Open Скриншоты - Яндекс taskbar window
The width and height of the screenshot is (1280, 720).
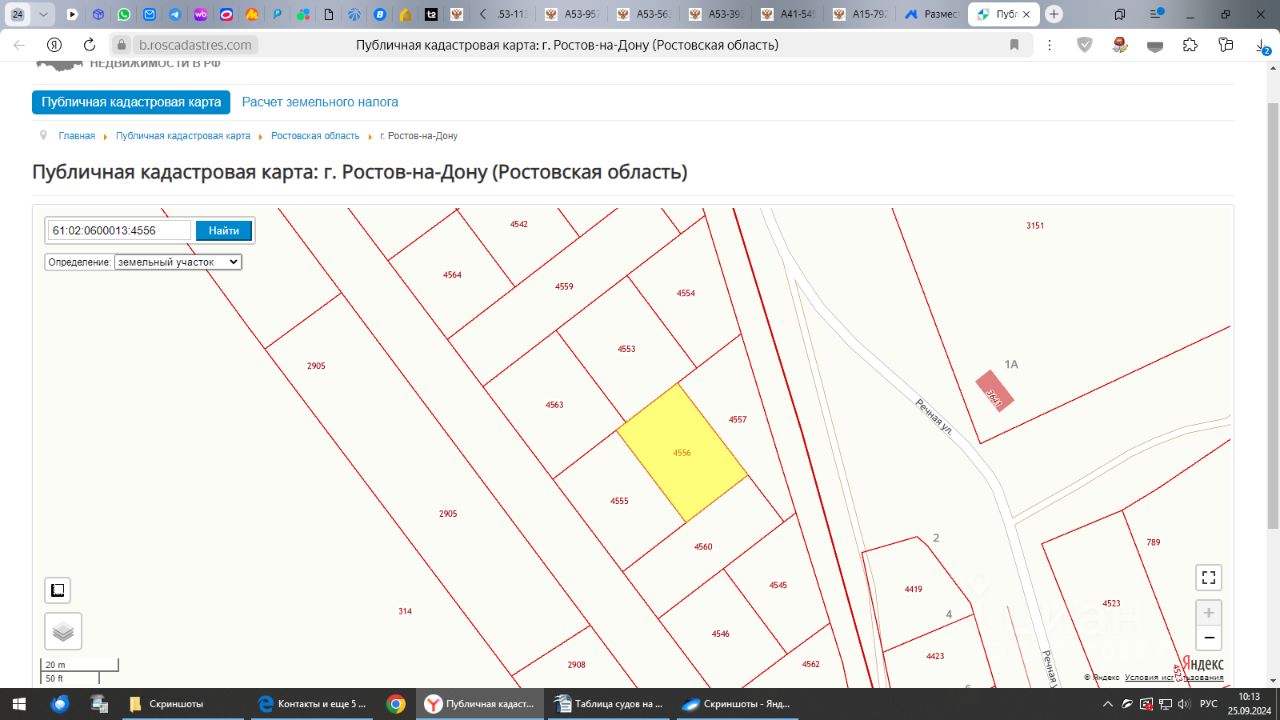tap(735, 704)
